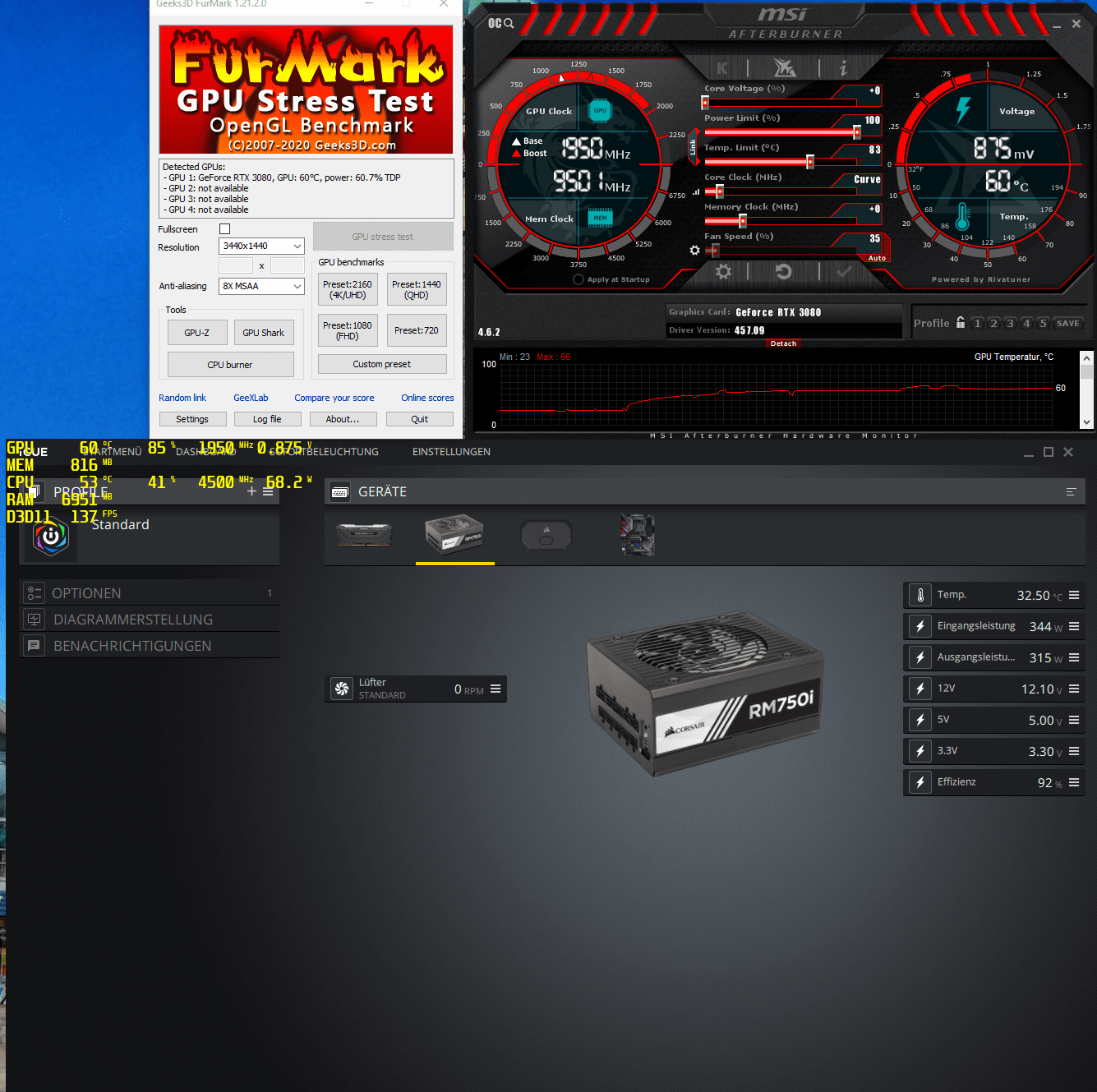This screenshot has width=1097, height=1092.
Task: Click Core Voltage slider handle
Action: coord(705,103)
